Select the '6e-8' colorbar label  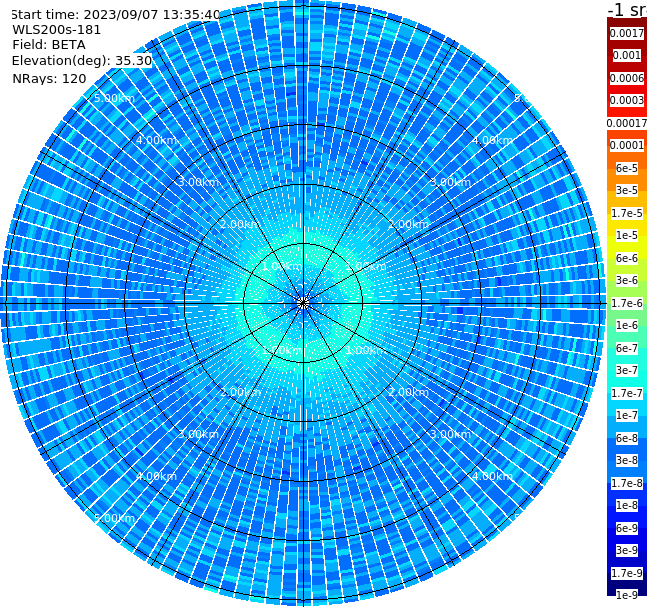pyautogui.click(x=627, y=438)
